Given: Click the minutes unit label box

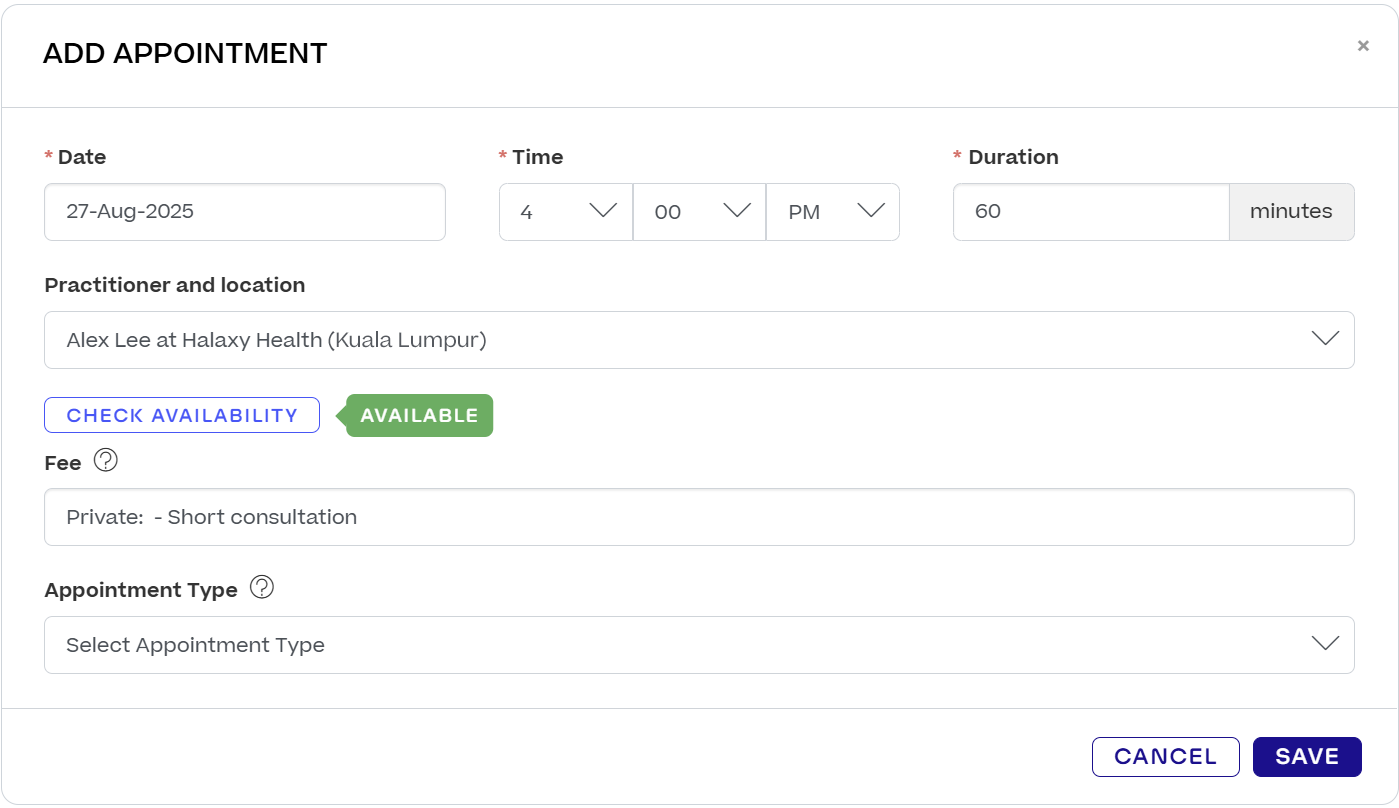Looking at the screenshot, I should coord(1292,212).
